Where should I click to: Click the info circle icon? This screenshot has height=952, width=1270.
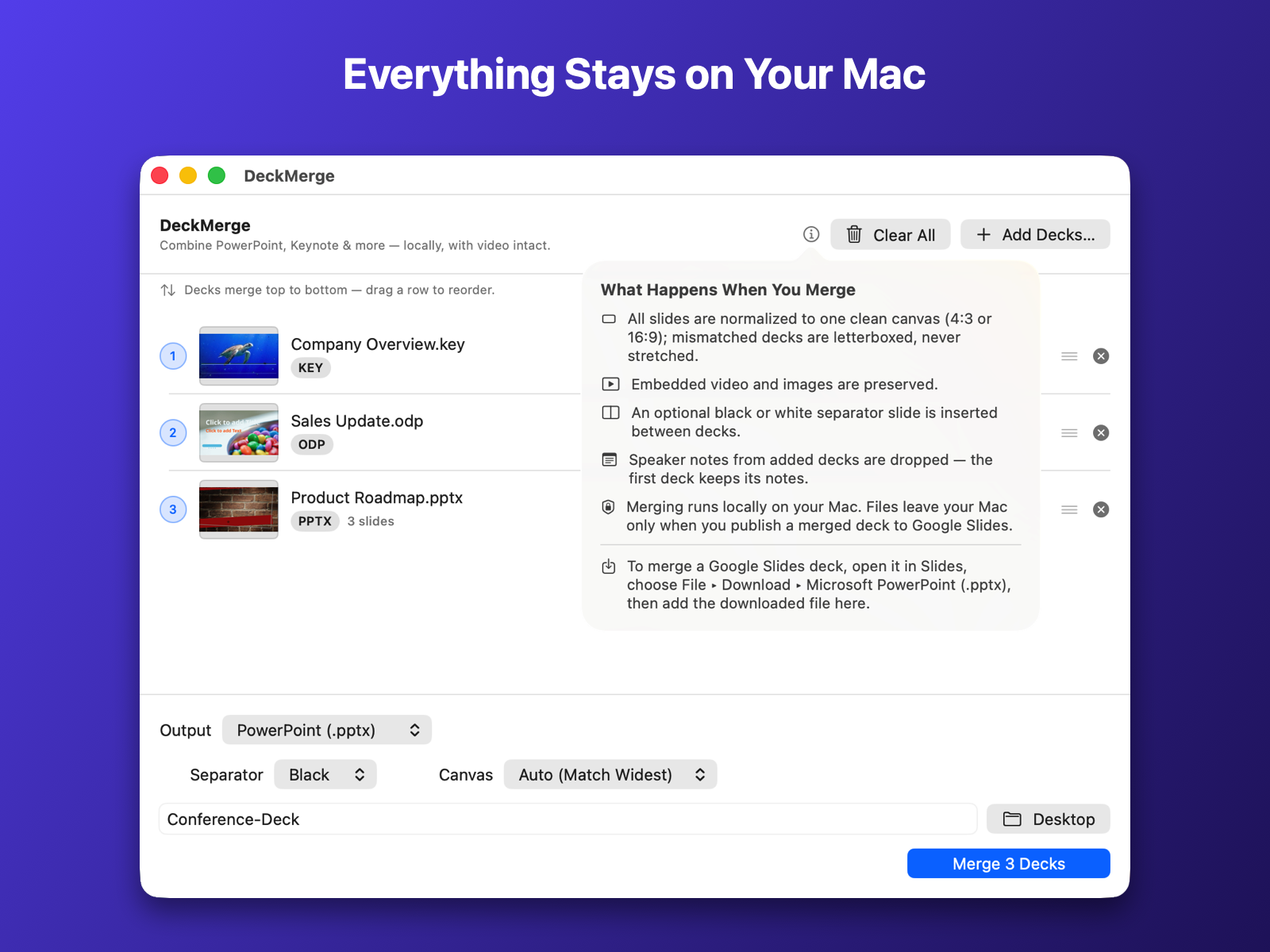(x=811, y=234)
